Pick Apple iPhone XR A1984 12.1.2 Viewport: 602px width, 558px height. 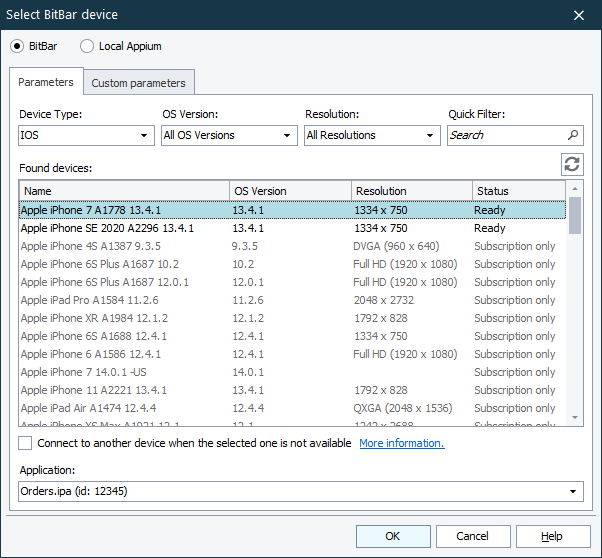coord(293,318)
